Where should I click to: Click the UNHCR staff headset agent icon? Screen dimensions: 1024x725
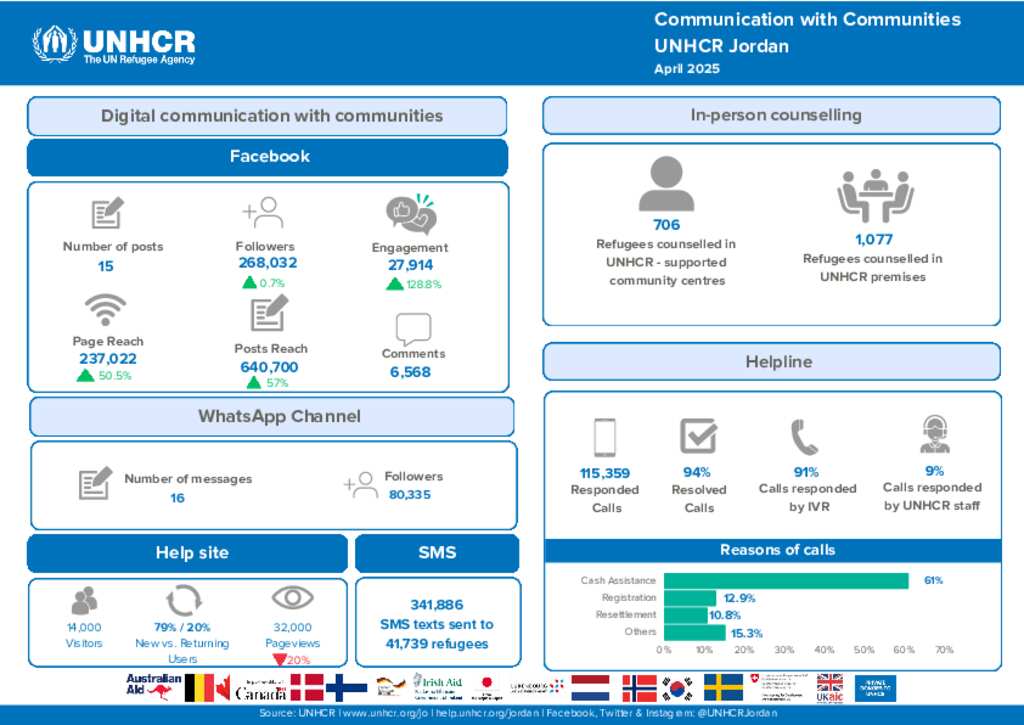pyautogui.click(x=934, y=434)
